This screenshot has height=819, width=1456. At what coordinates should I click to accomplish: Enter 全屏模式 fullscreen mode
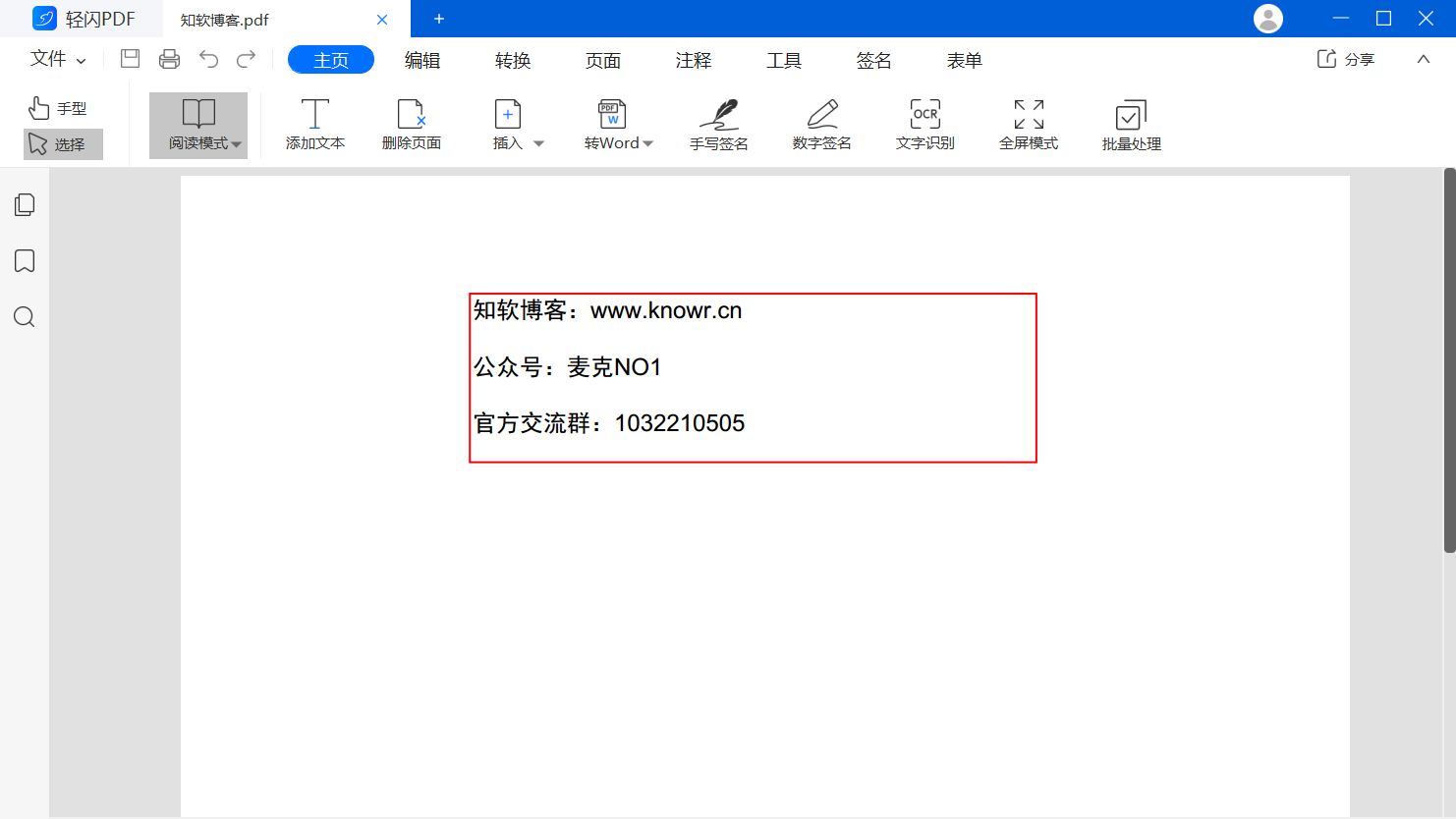tap(1029, 125)
